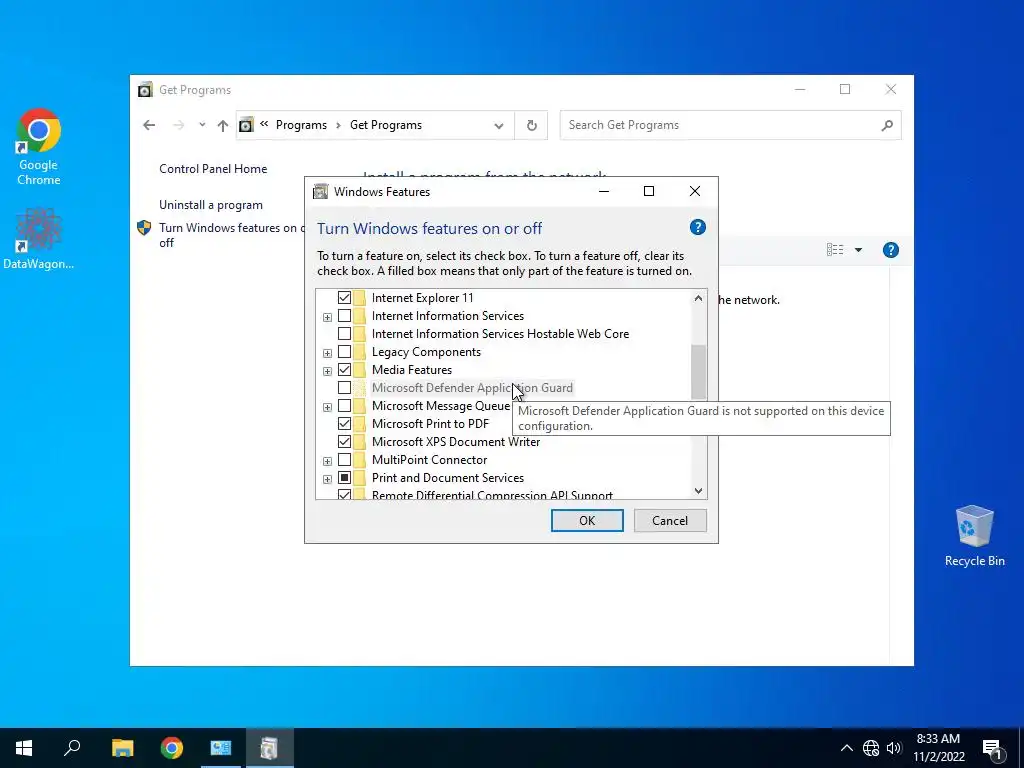Click Get Programs breadcrumb segment
The width and height of the screenshot is (1024, 768).
(x=386, y=125)
